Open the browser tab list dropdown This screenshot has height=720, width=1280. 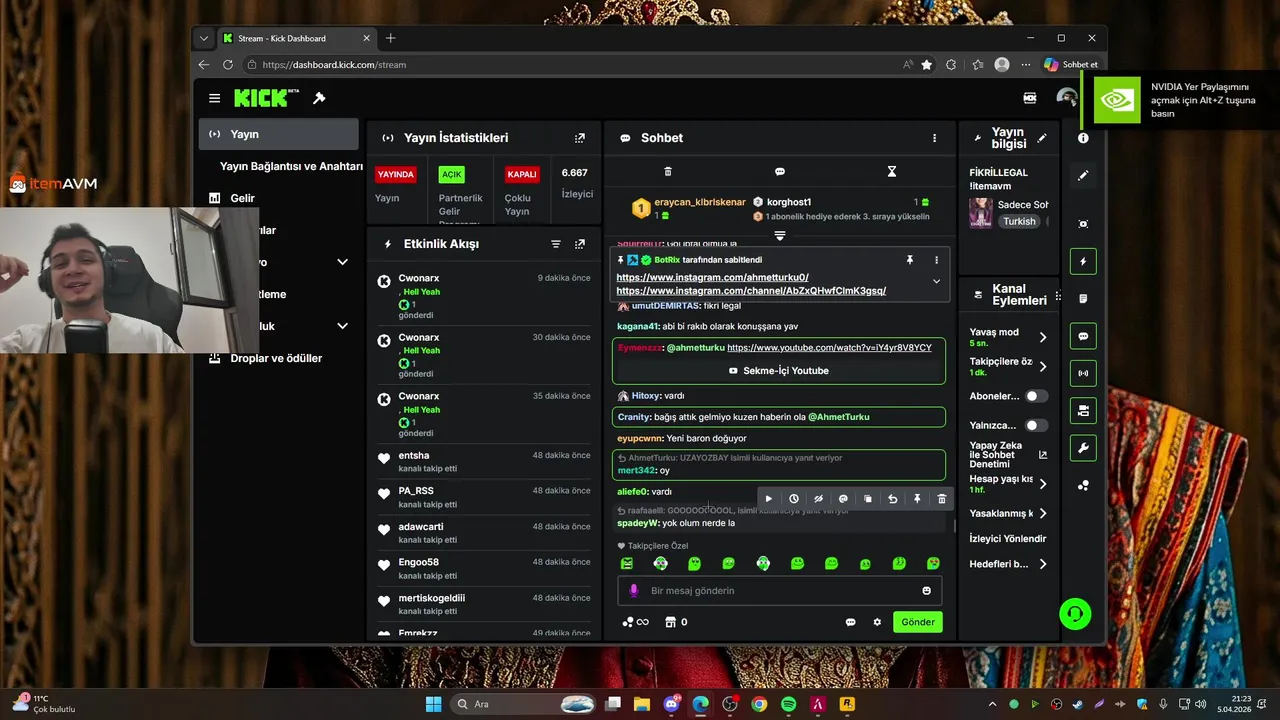coord(204,38)
